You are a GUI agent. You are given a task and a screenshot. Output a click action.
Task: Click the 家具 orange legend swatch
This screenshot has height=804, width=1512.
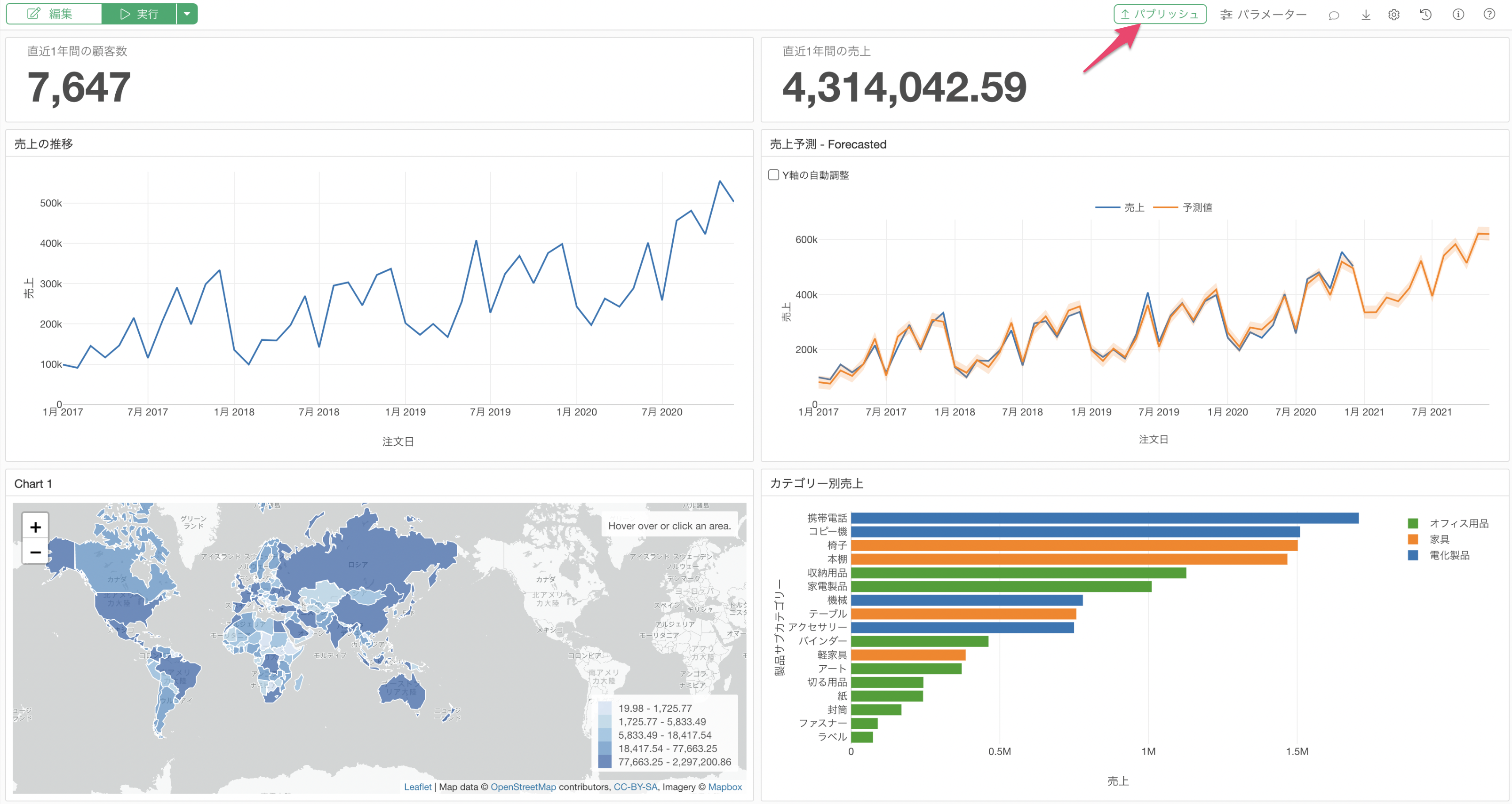1413,539
